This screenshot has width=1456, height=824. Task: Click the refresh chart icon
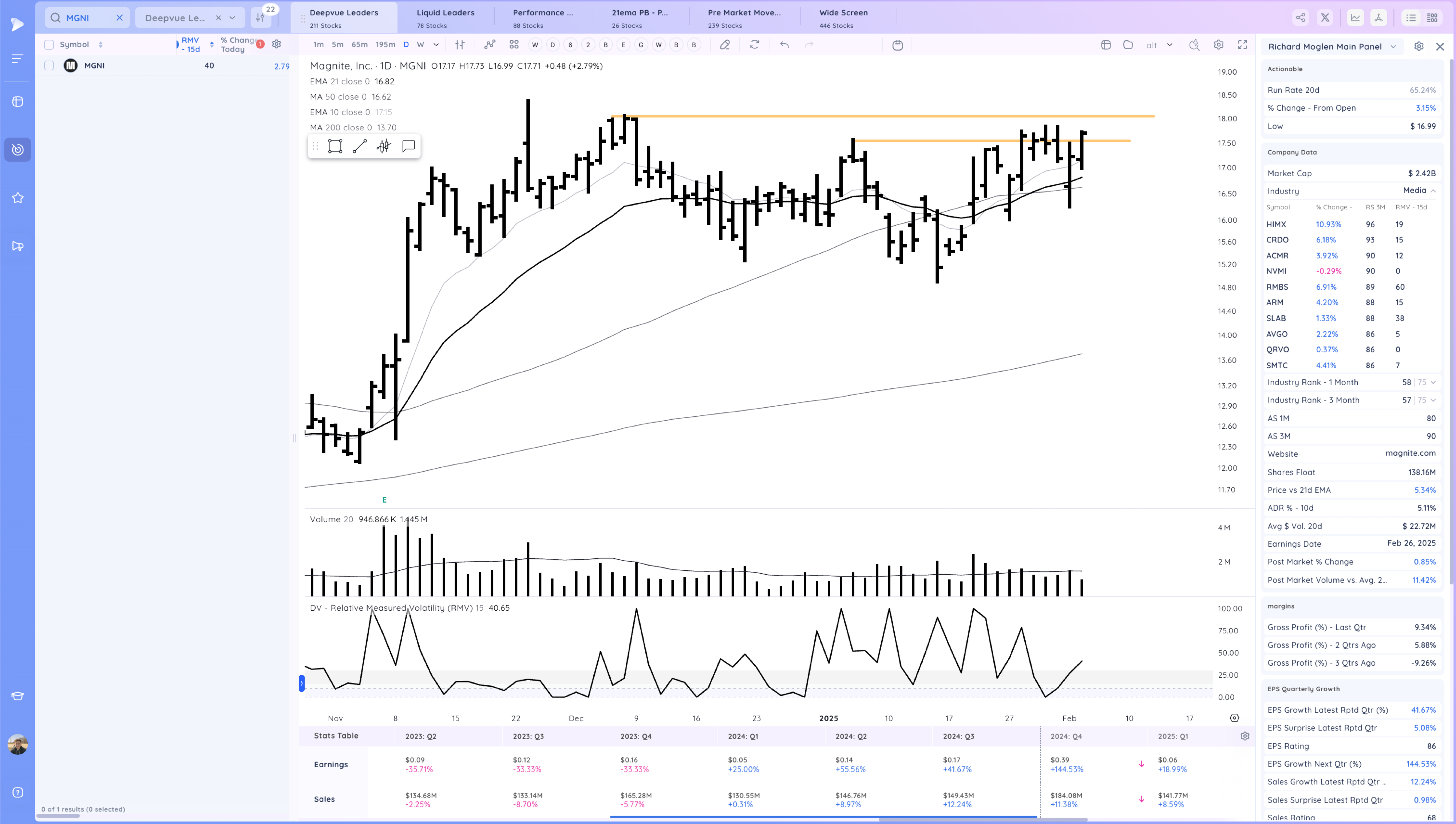754,45
